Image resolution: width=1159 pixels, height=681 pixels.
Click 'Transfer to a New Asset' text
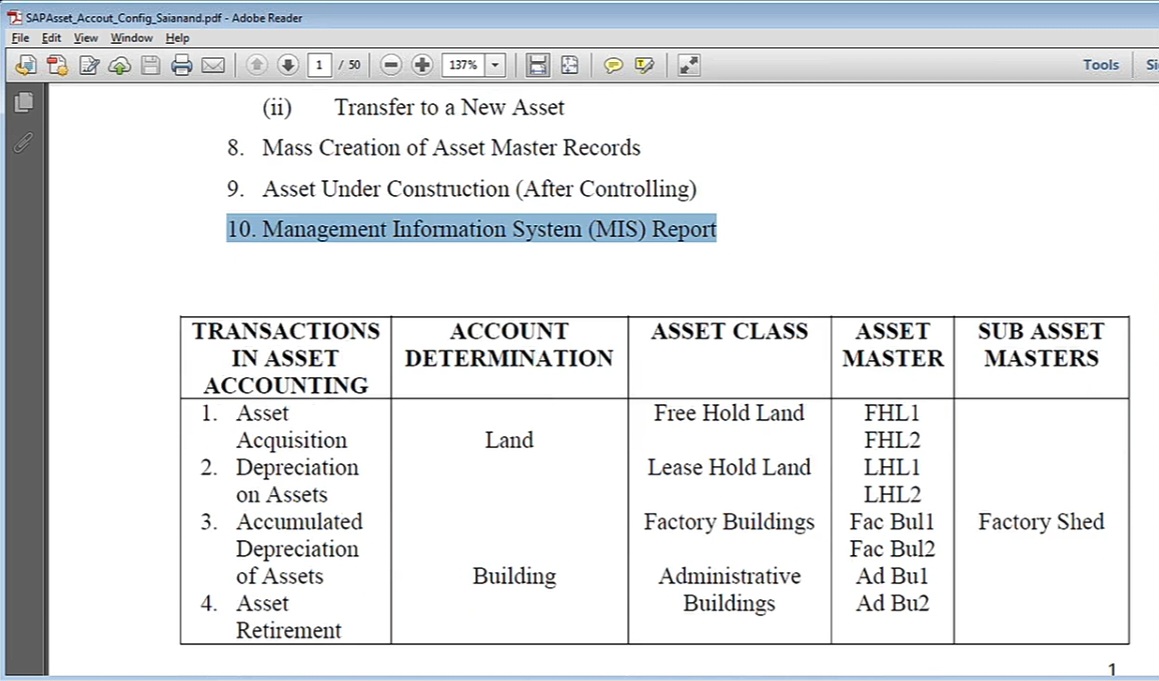point(449,107)
